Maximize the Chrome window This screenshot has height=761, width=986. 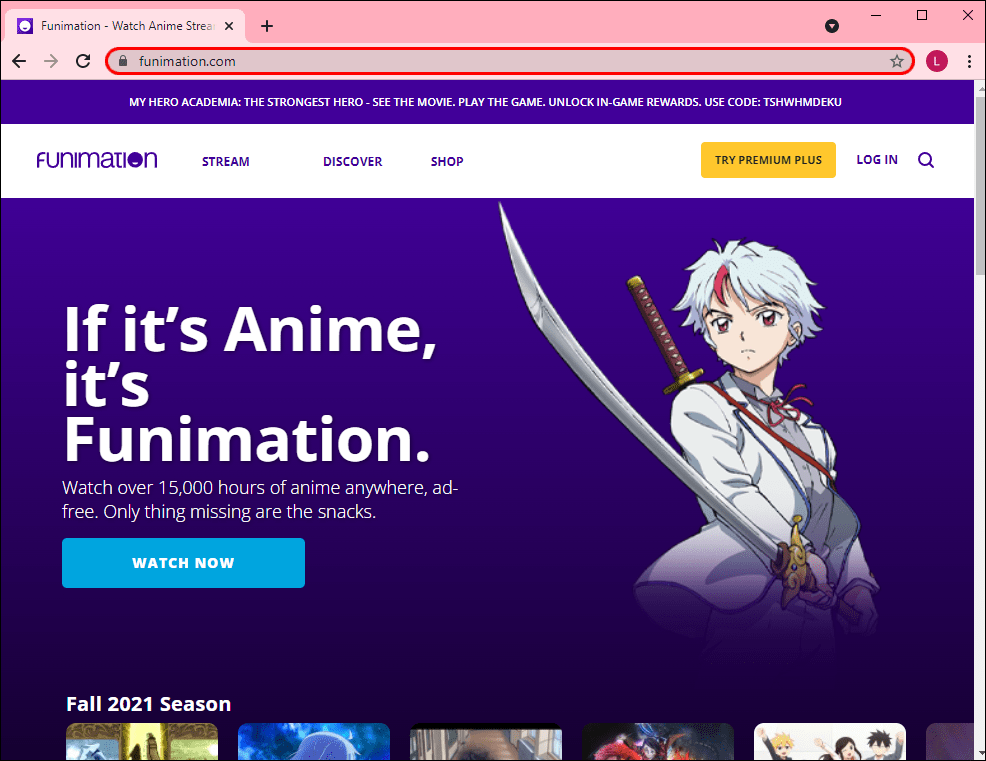coord(922,15)
